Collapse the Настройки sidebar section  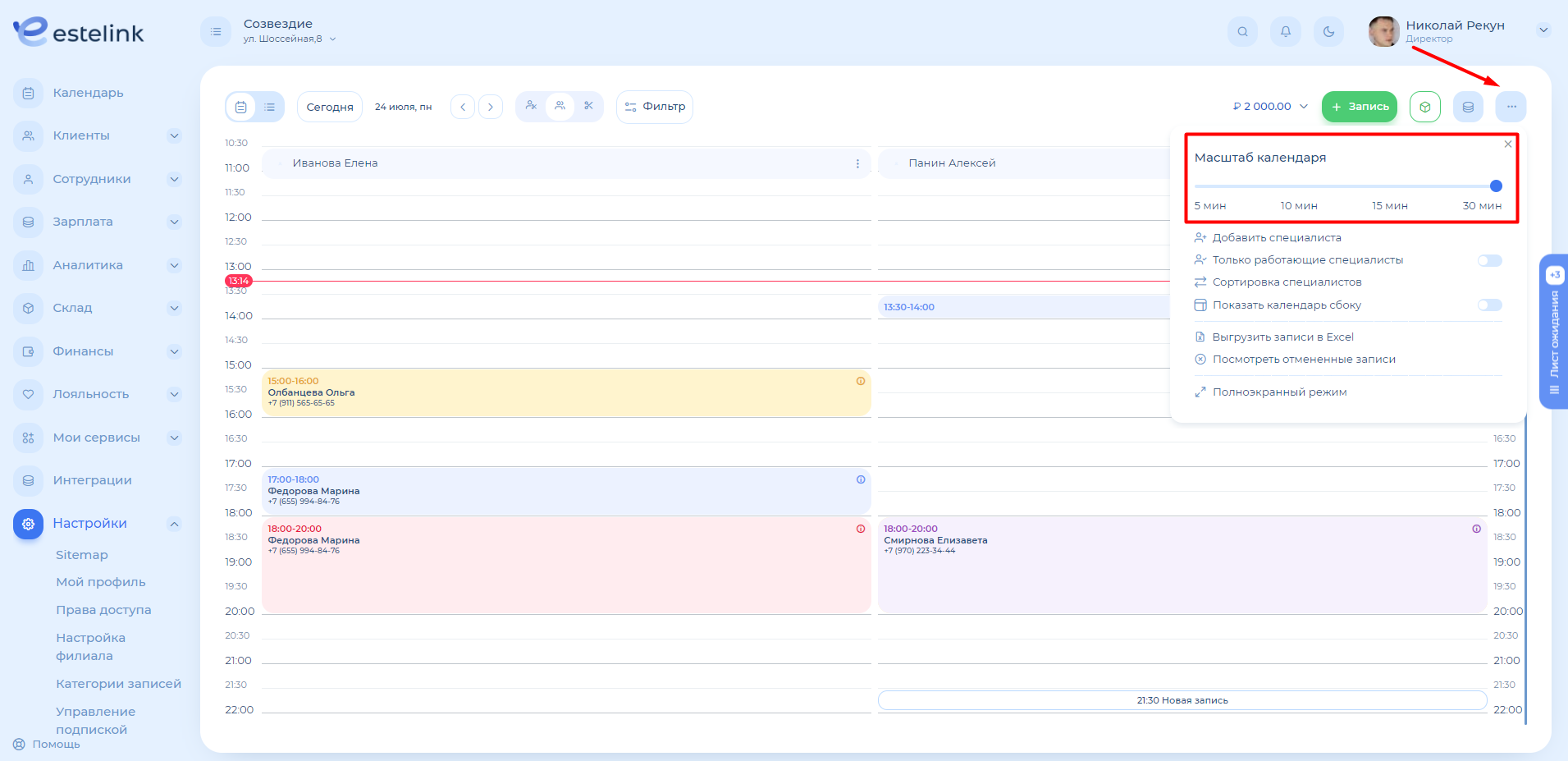[x=174, y=524]
